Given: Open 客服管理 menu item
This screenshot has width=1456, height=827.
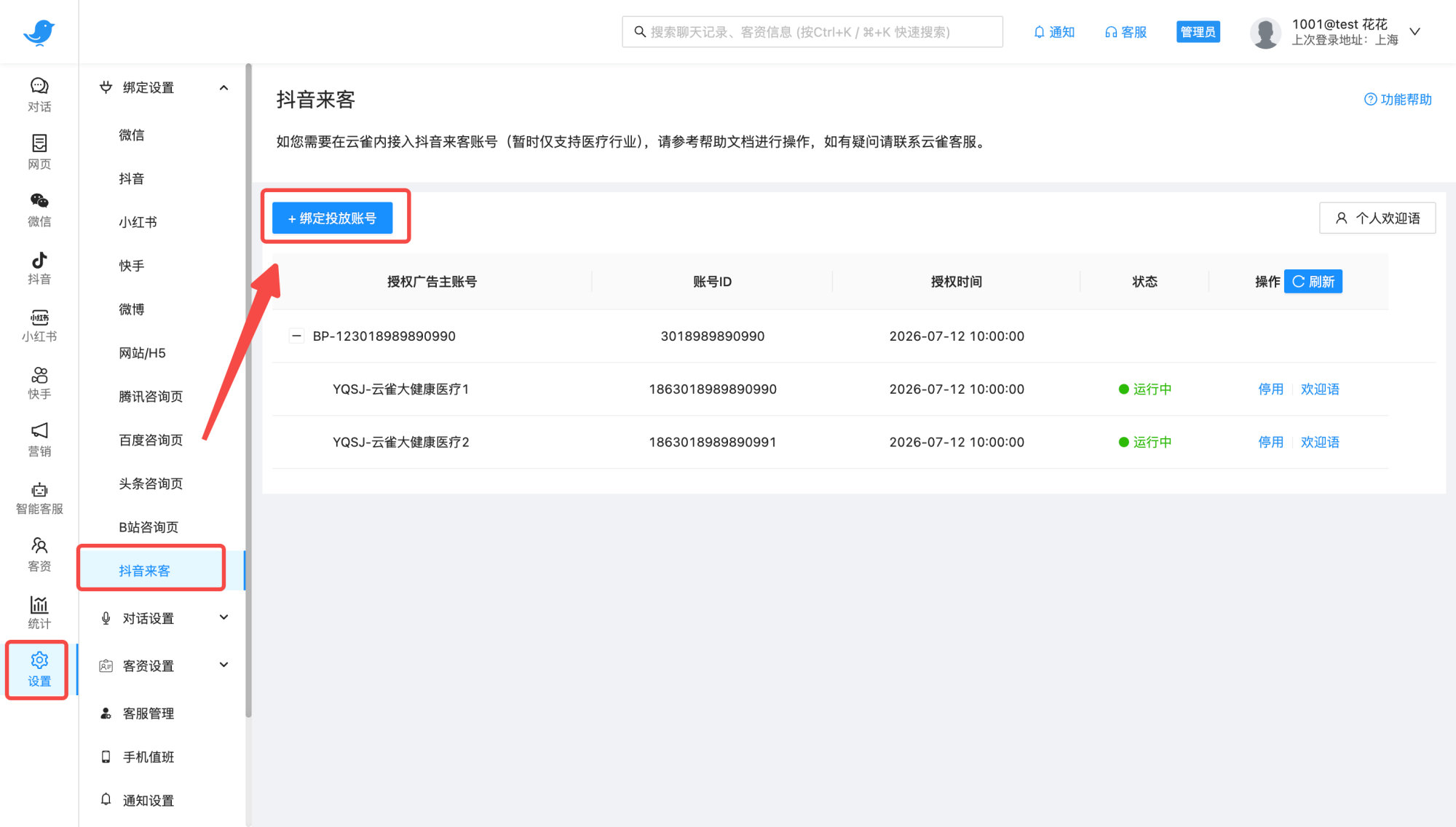Looking at the screenshot, I should (148, 713).
